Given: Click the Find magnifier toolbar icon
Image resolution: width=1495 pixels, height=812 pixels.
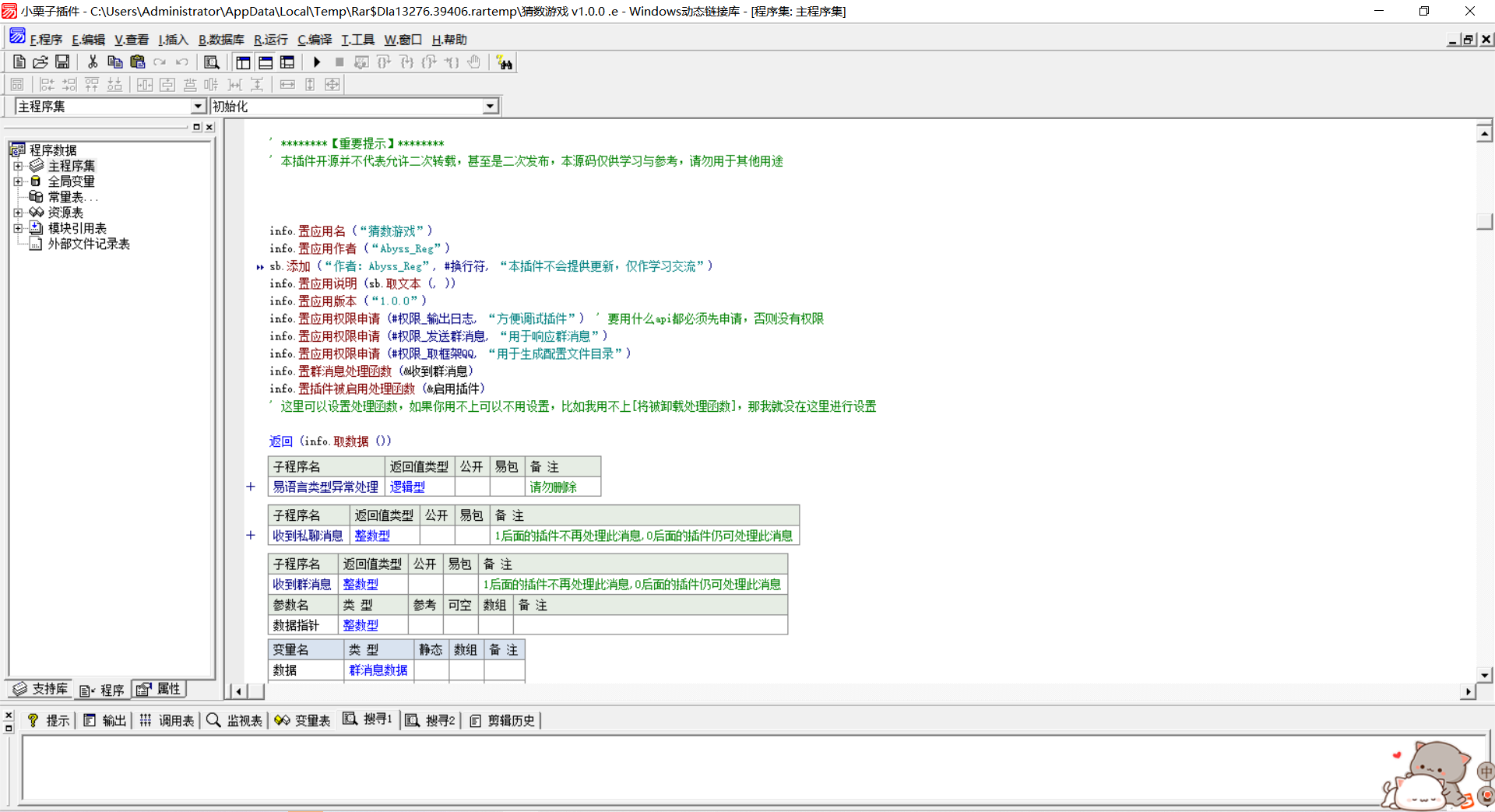Looking at the screenshot, I should pos(211,62).
